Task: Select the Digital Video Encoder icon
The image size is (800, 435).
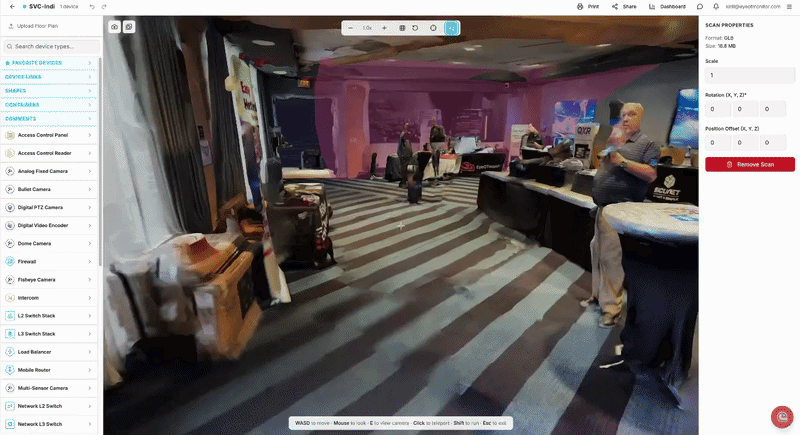Action: [x=10, y=225]
